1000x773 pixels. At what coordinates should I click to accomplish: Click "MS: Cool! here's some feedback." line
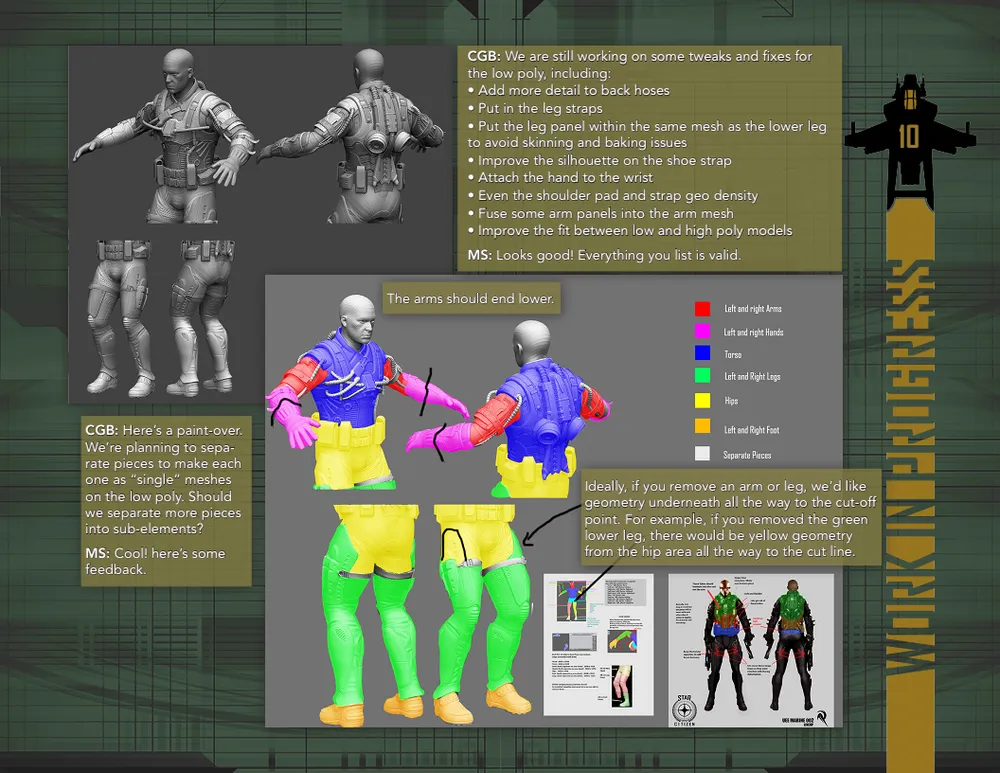tap(156, 561)
